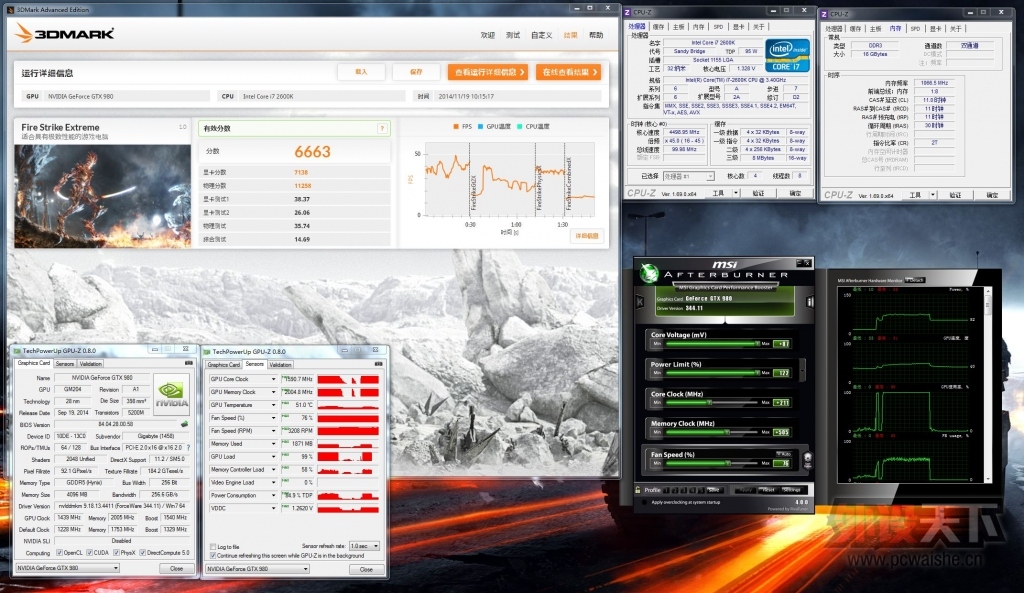
Task: Click the Intel Core i7 logo in CPU-Z
Action: coord(787,56)
